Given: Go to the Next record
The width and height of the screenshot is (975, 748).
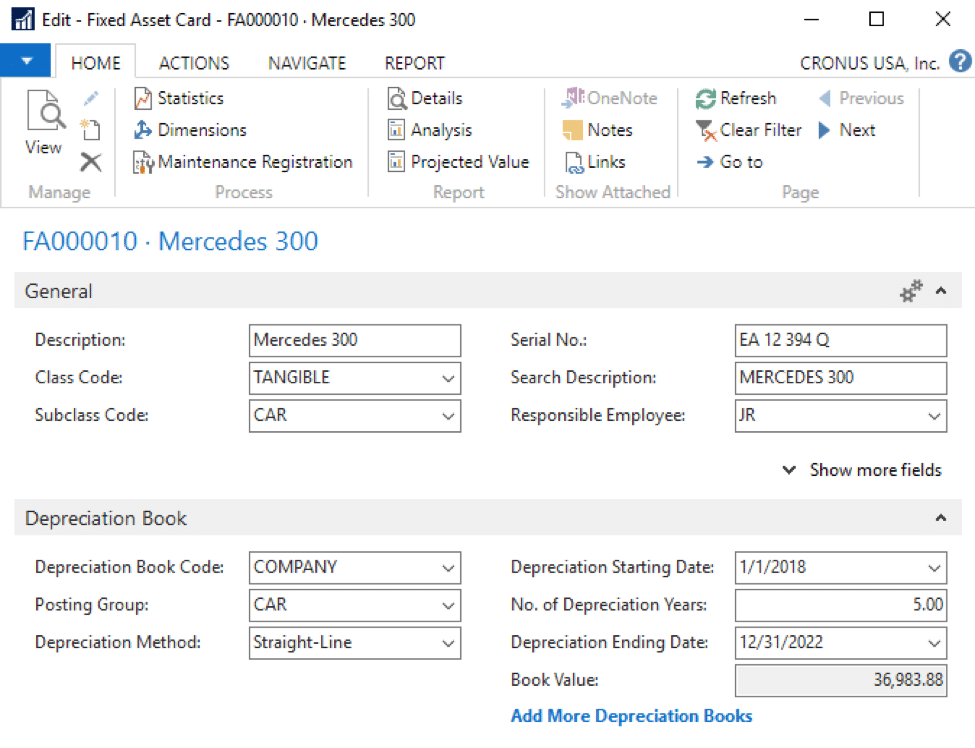Looking at the screenshot, I should coord(847,130).
